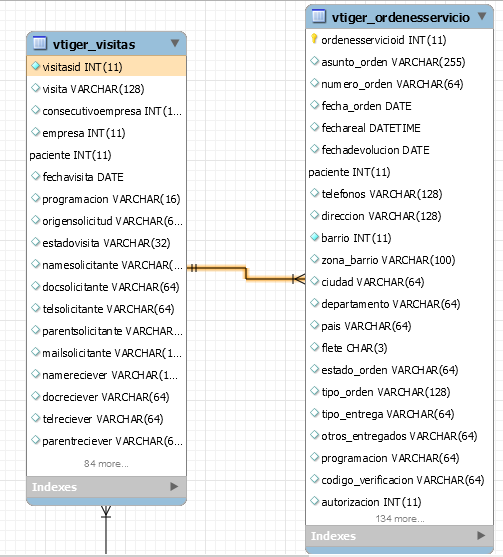Select the estado_orden VARCHAR(64) column
503x557 pixels.
[x=390, y=370]
